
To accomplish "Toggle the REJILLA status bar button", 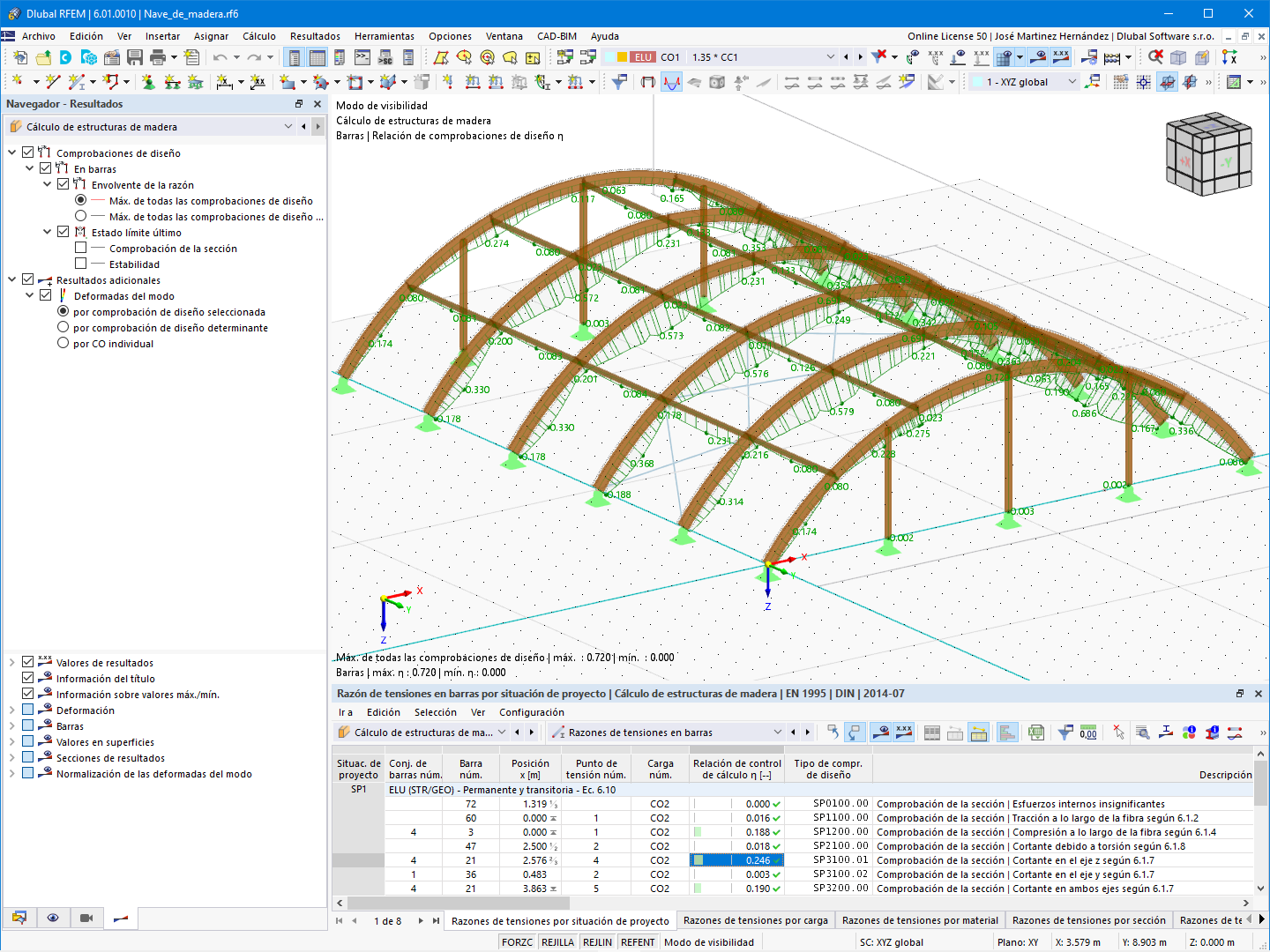I will click(x=557, y=942).
